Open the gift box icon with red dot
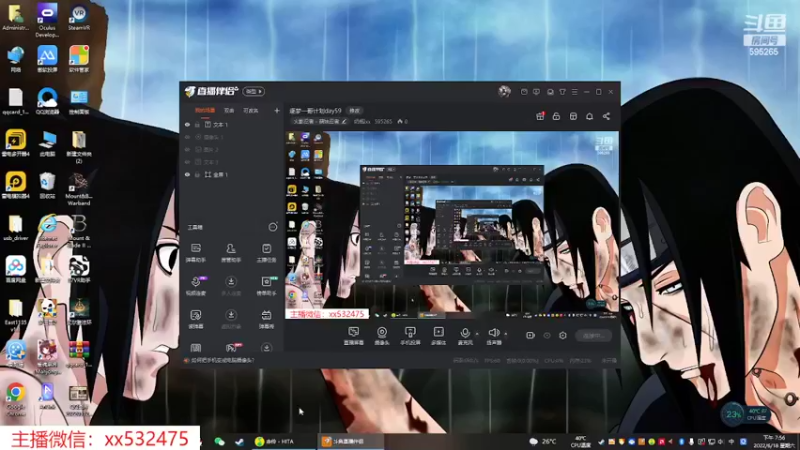The image size is (800, 450). pos(540,116)
